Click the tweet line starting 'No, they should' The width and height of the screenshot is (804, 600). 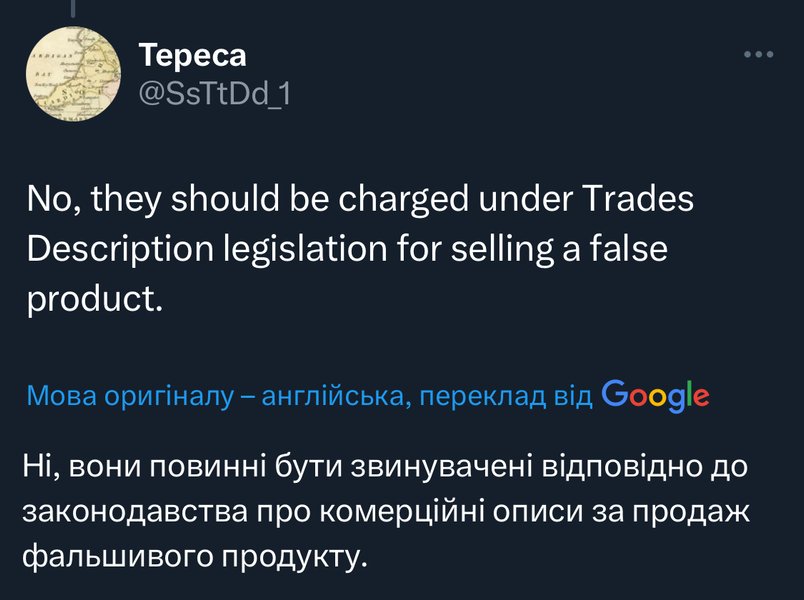[x=360, y=200]
